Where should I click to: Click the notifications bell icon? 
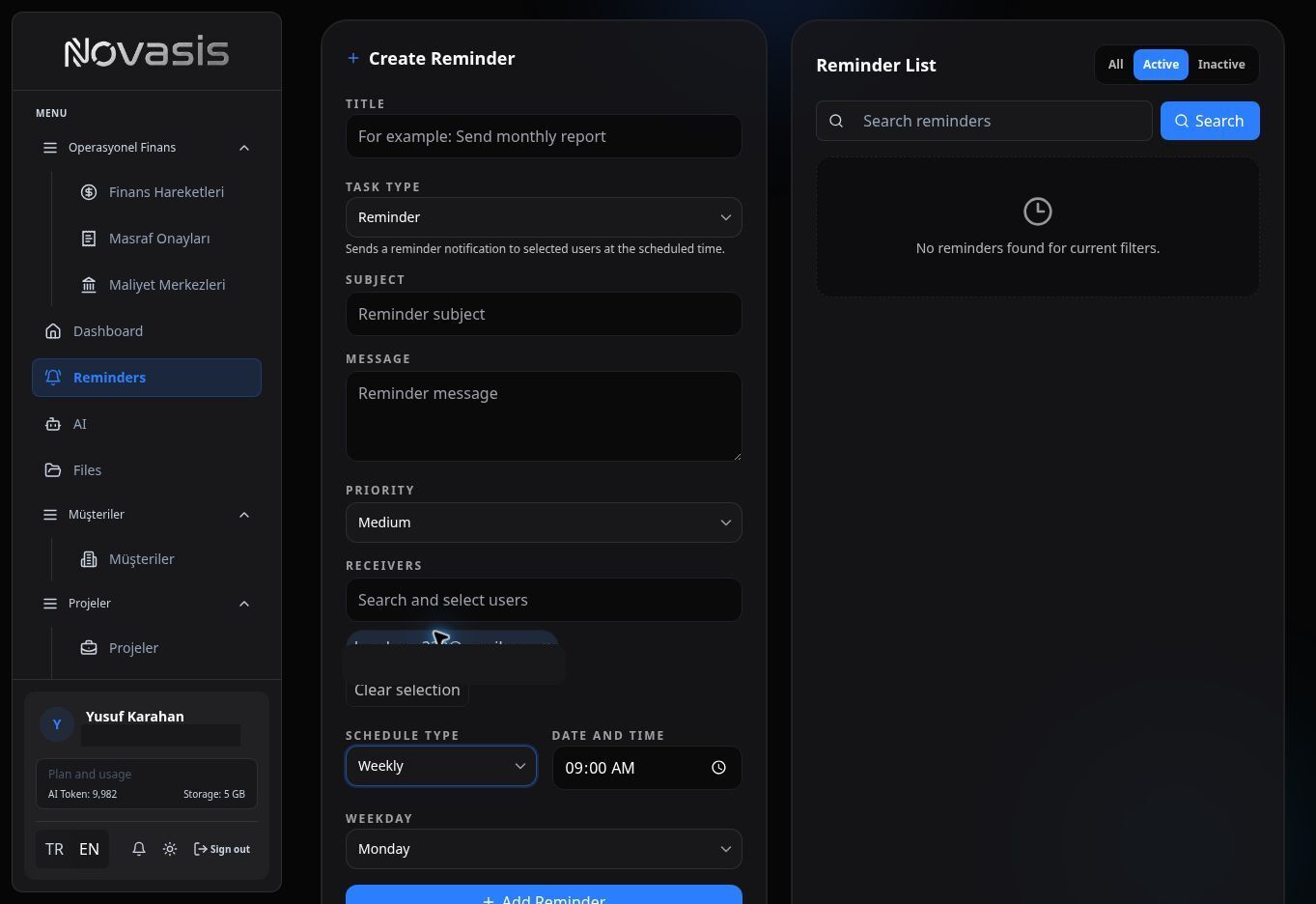click(x=139, y=849)
